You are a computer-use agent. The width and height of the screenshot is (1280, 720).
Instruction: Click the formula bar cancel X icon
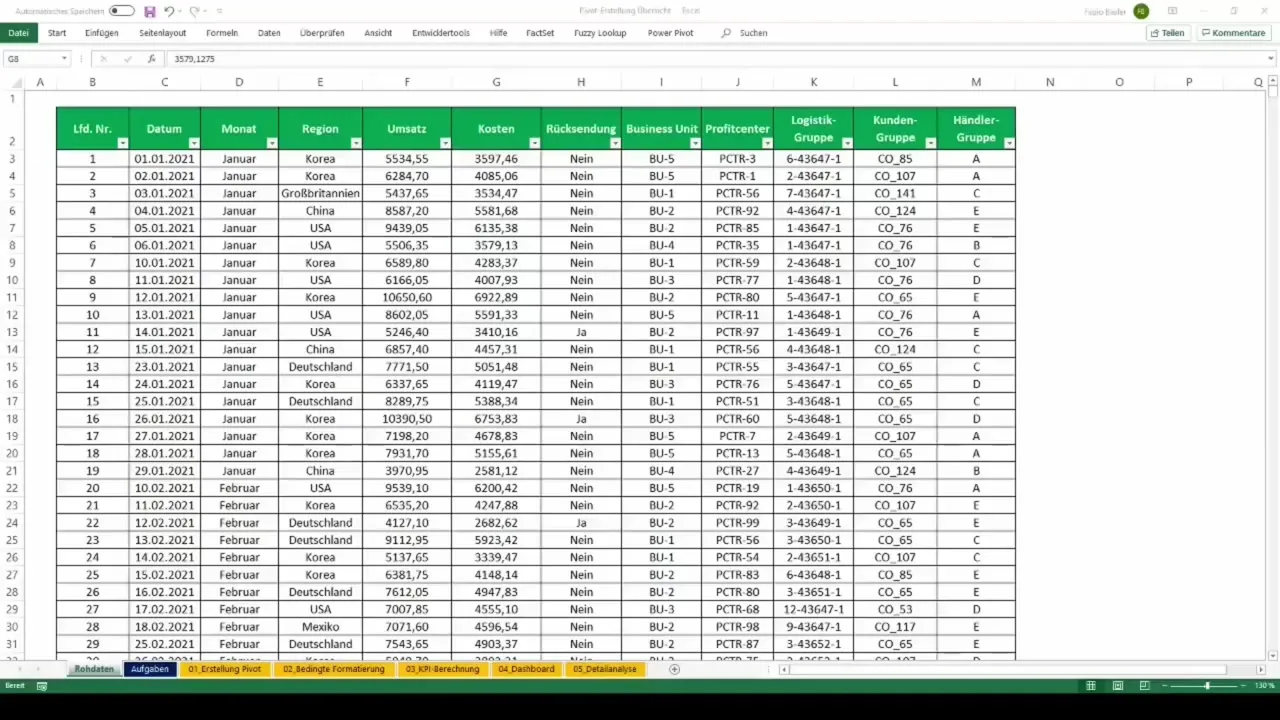pyautogui.click(x=103, y=59)
